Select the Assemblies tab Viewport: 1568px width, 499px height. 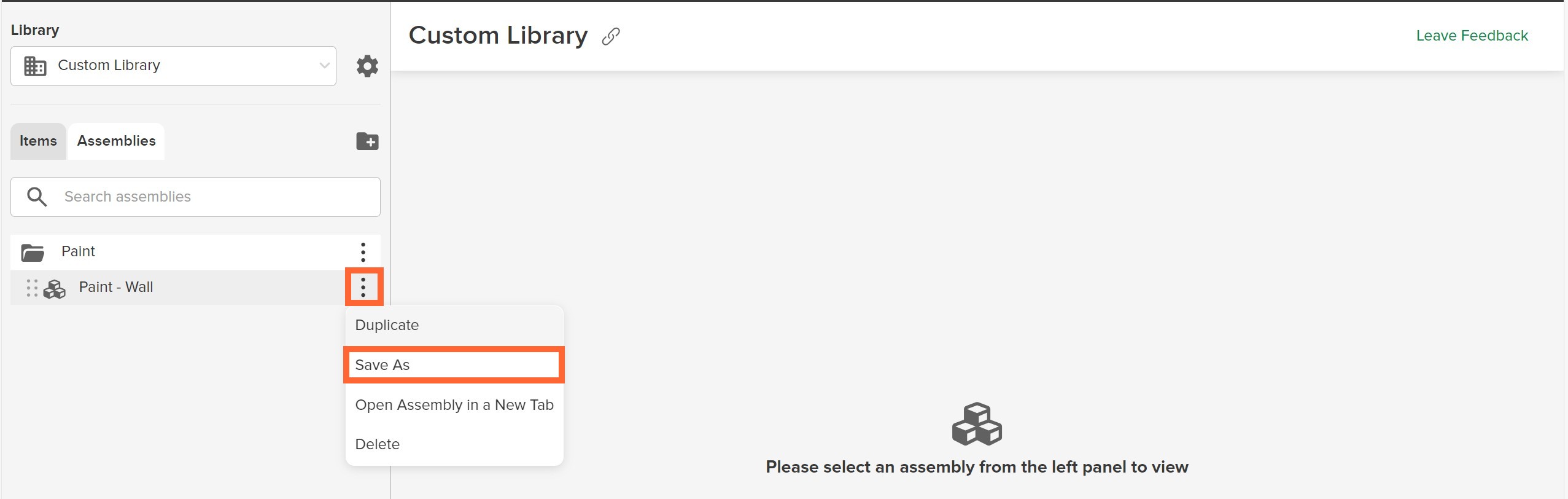tap(116, 141)
